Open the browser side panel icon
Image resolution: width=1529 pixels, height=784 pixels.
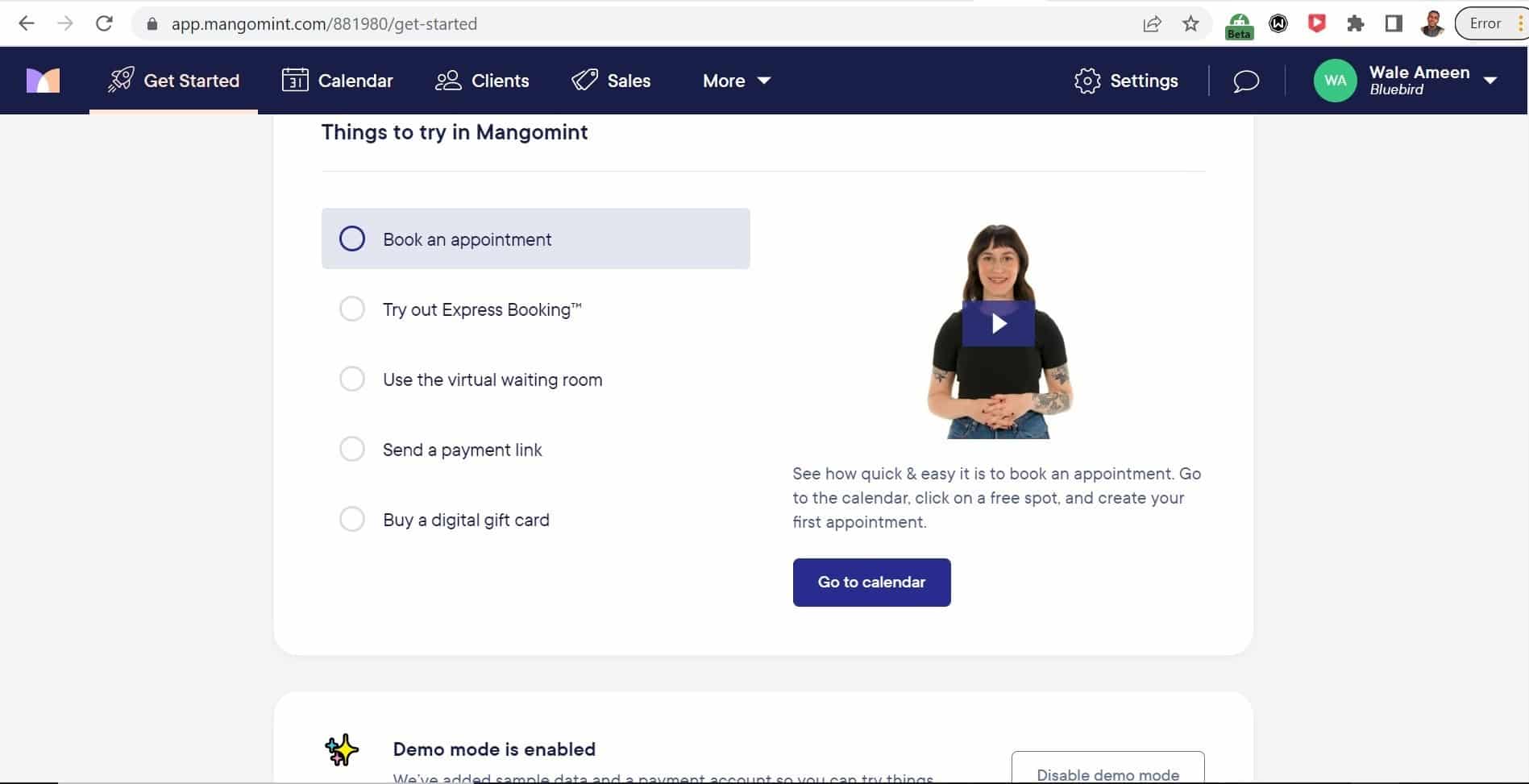[x=1394, y=23]
